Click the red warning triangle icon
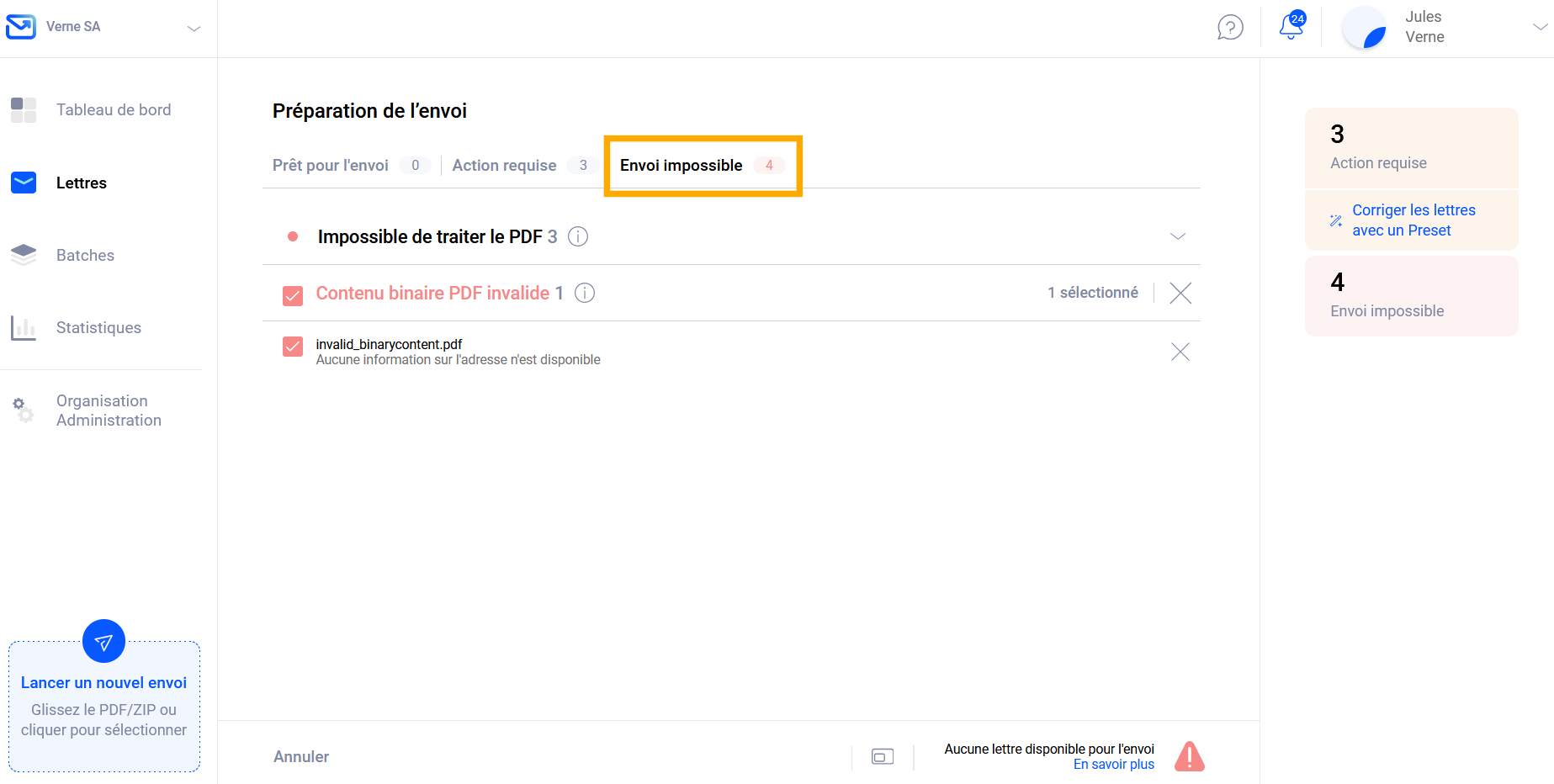This screenshot has height=784, width=1554. pos(1189,756)
